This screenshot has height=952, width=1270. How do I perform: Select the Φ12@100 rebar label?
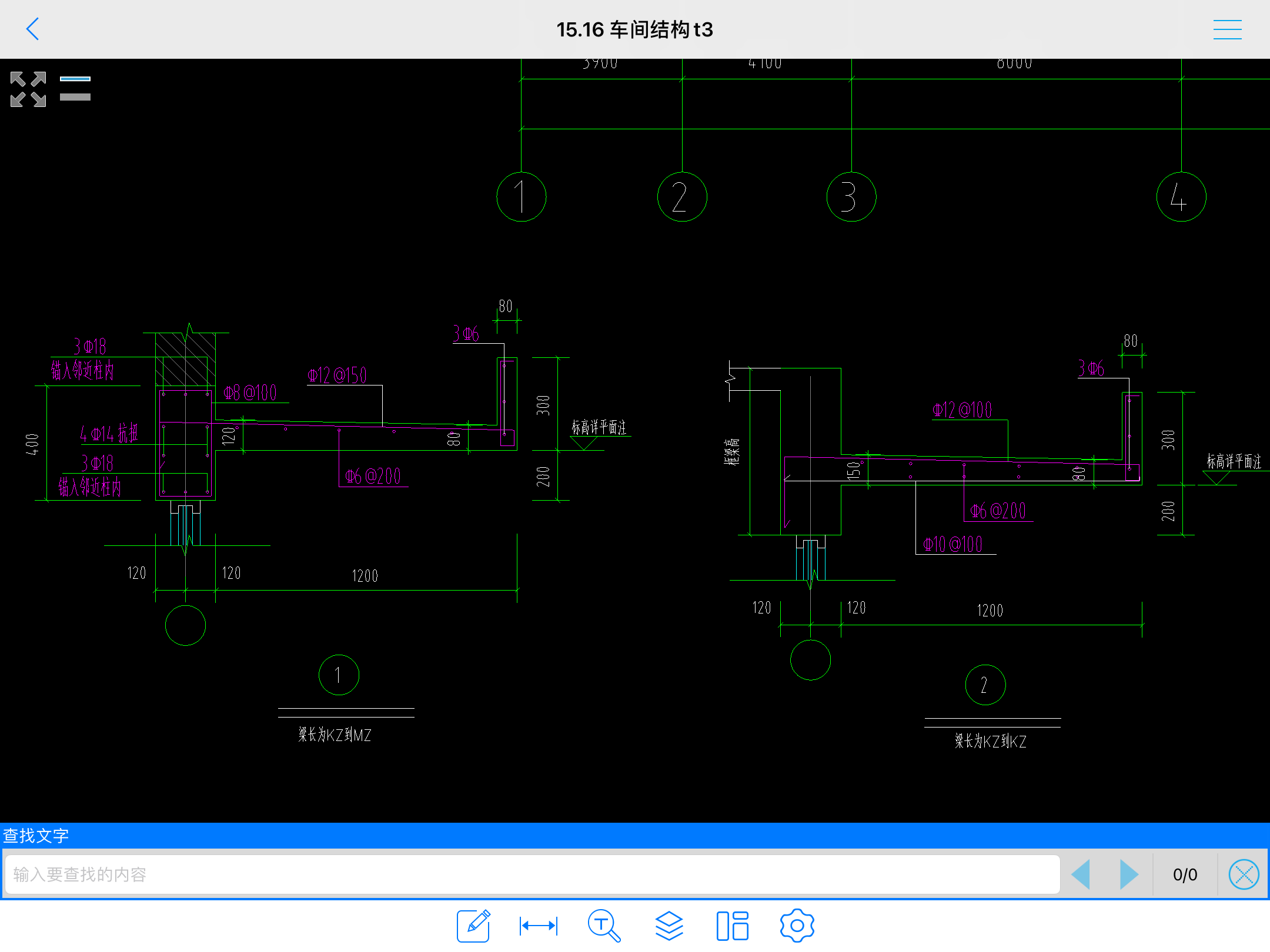click(962, 410)
